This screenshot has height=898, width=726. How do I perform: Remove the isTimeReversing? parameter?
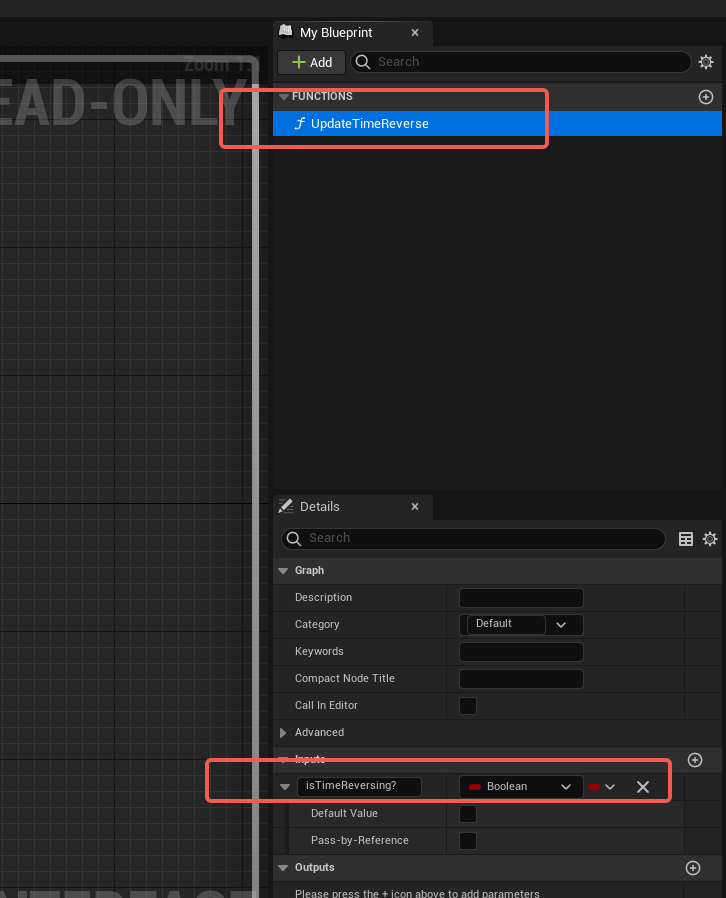click(x=643, y=787)
